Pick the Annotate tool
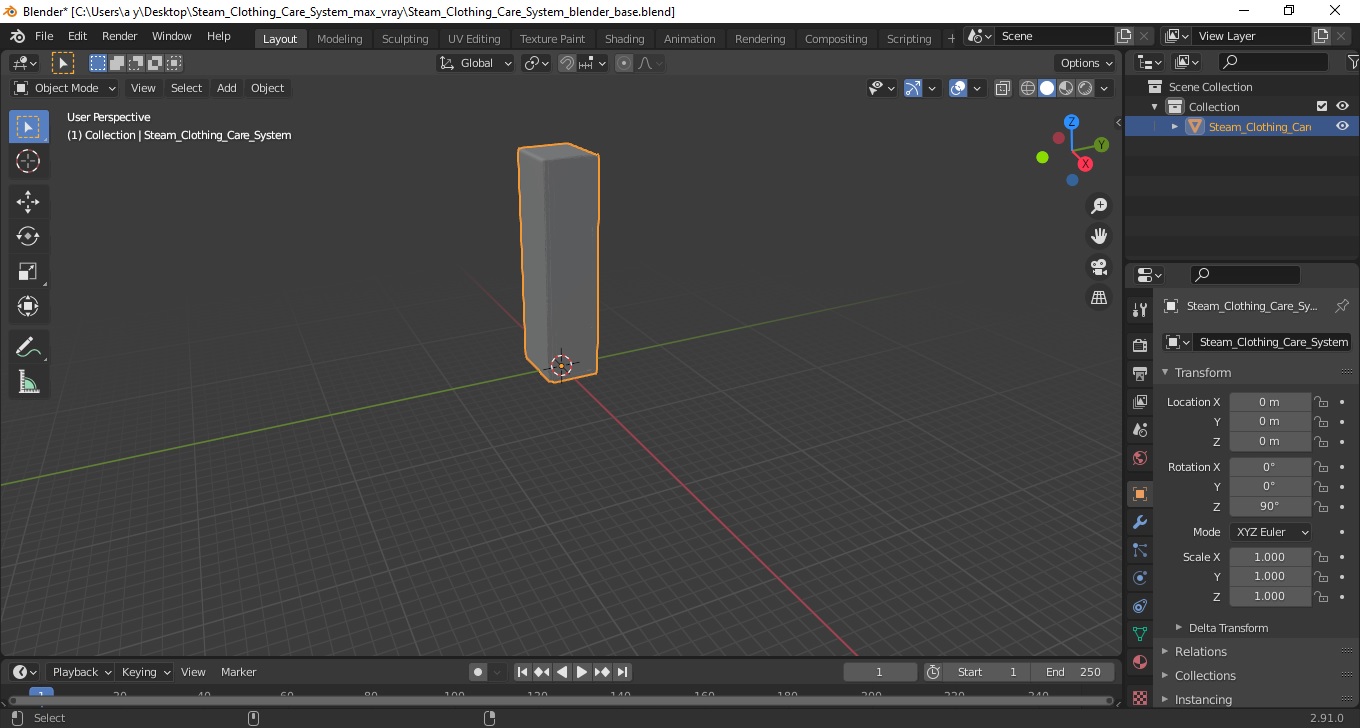This screenshot has width=1360, height=728. 28,348
